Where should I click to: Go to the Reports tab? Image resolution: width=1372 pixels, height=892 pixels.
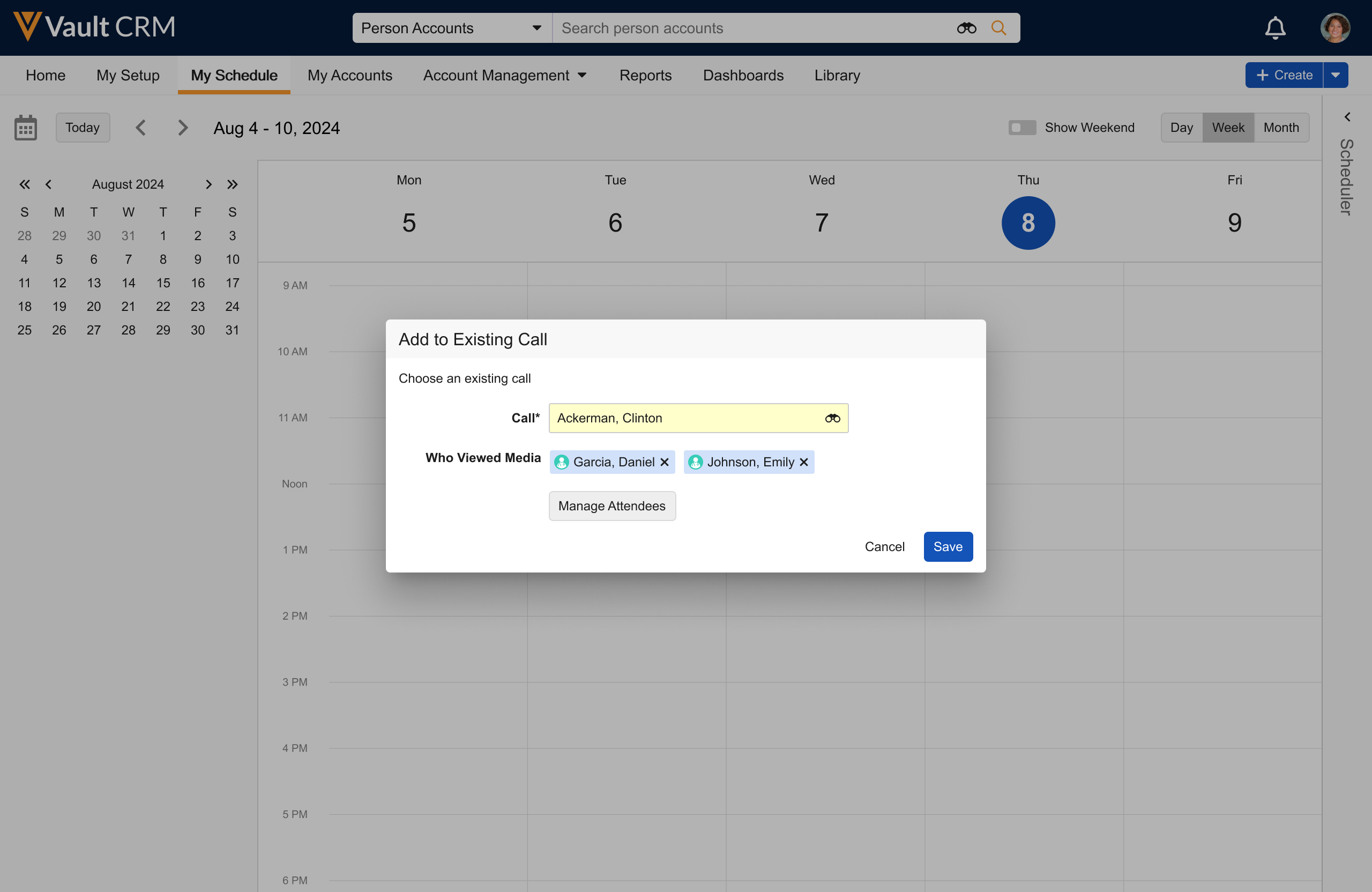tap(645, 76)
